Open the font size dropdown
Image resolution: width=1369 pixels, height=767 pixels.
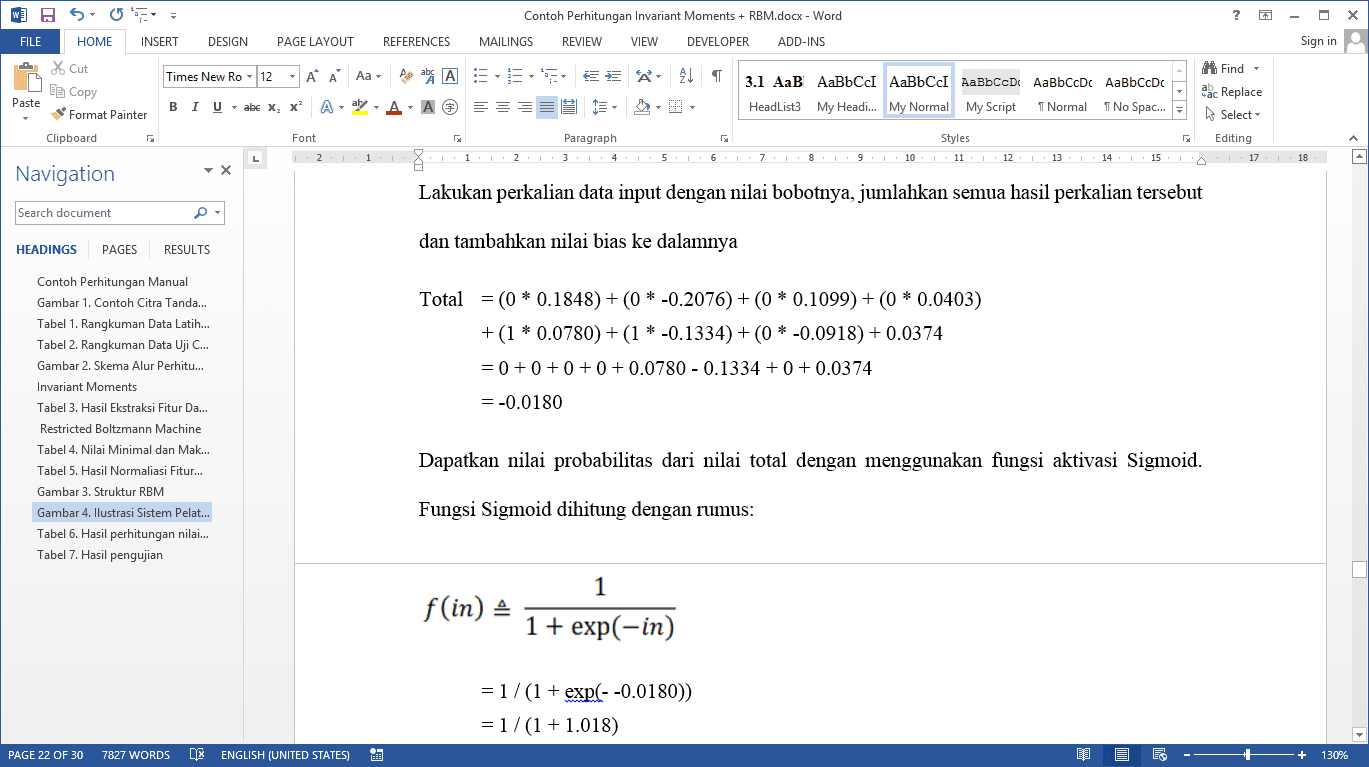[292, 77]
